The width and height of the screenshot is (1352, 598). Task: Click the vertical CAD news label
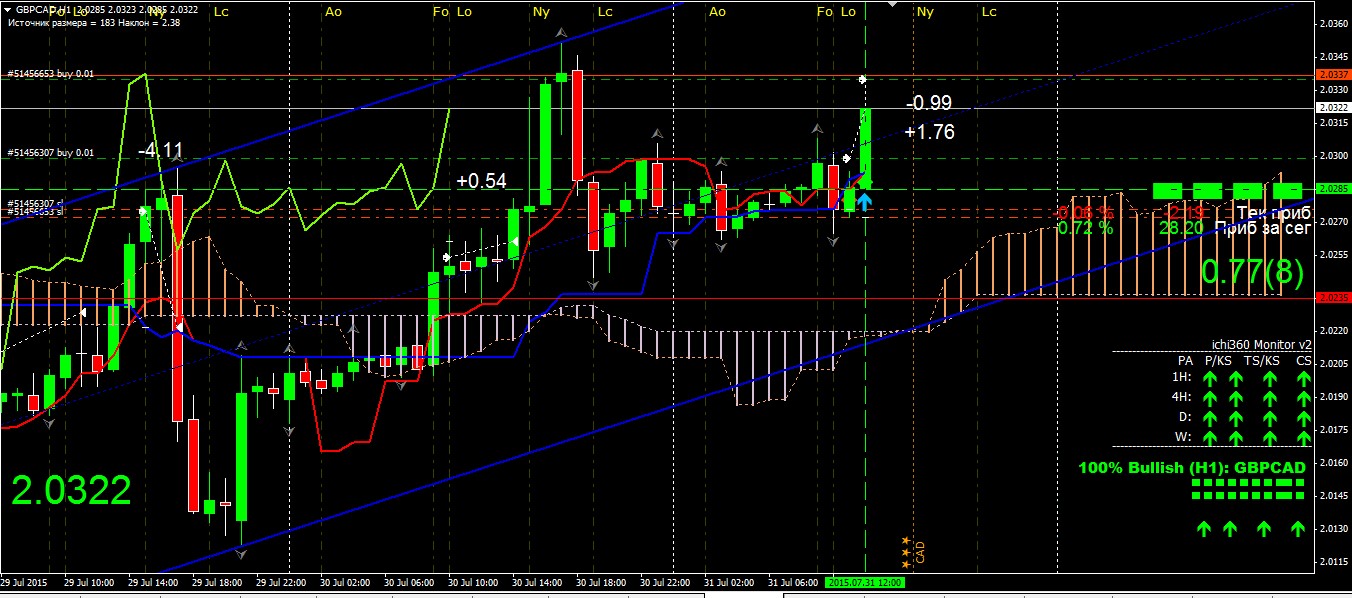click(x=920, y=551)
